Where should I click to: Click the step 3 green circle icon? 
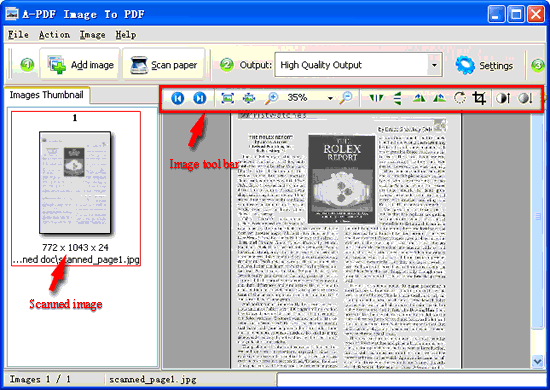(x=538, y=65)
